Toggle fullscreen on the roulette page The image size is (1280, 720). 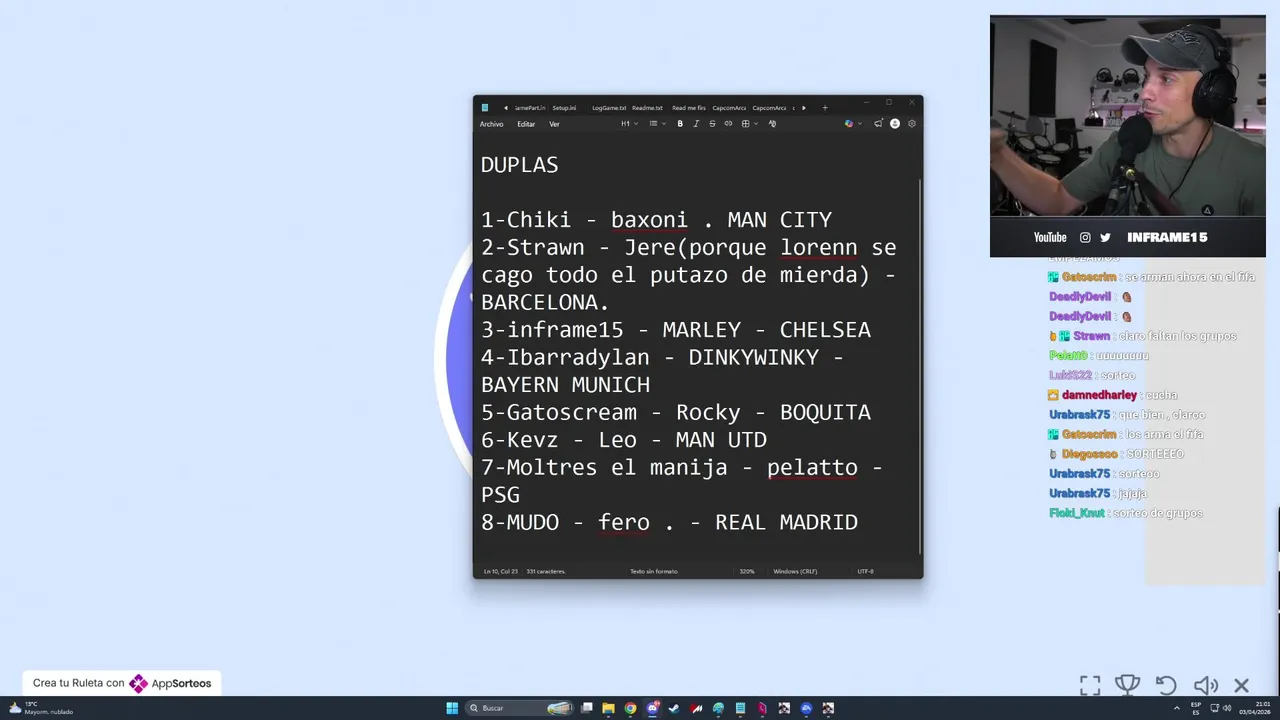1090,685
